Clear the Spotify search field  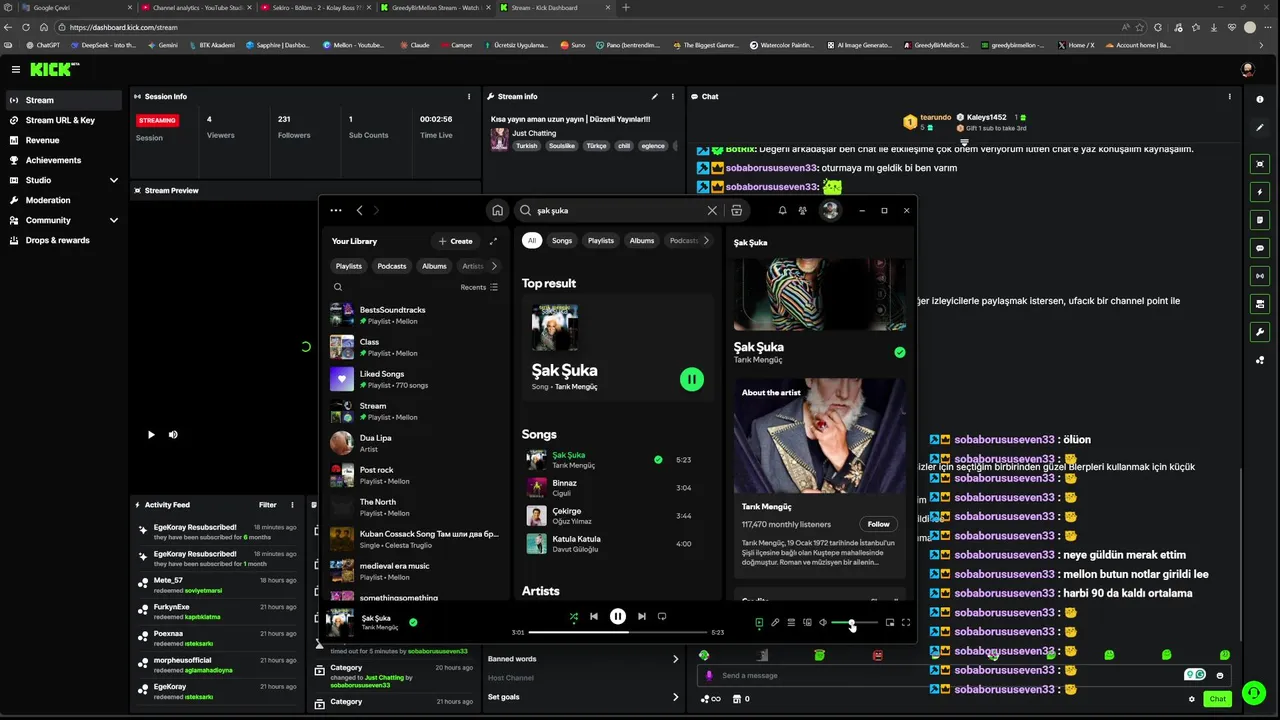click(712, 211)
